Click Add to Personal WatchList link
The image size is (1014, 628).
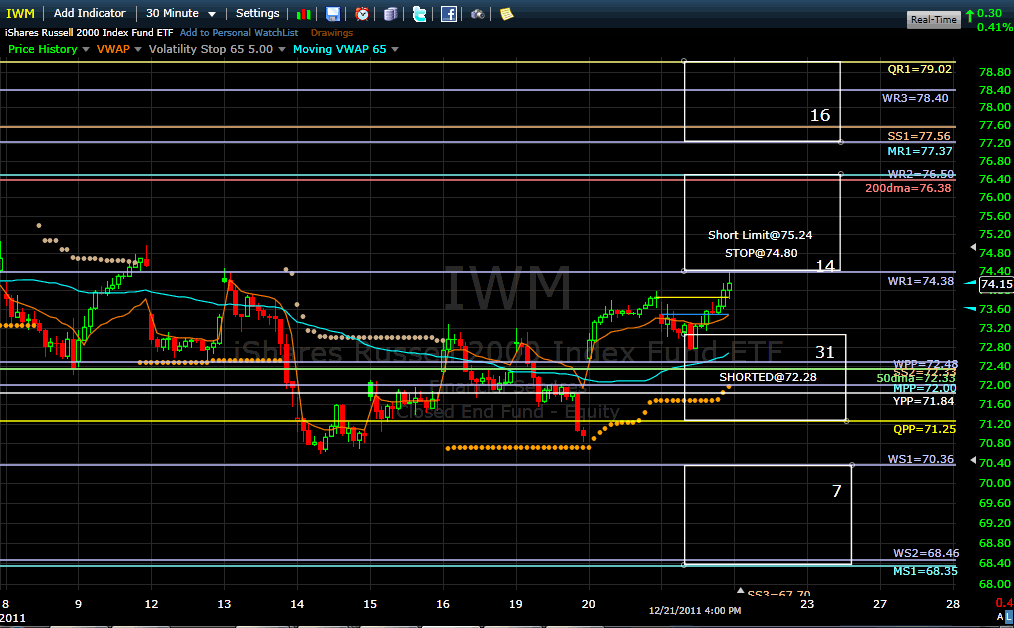click(x=239, y=32)
